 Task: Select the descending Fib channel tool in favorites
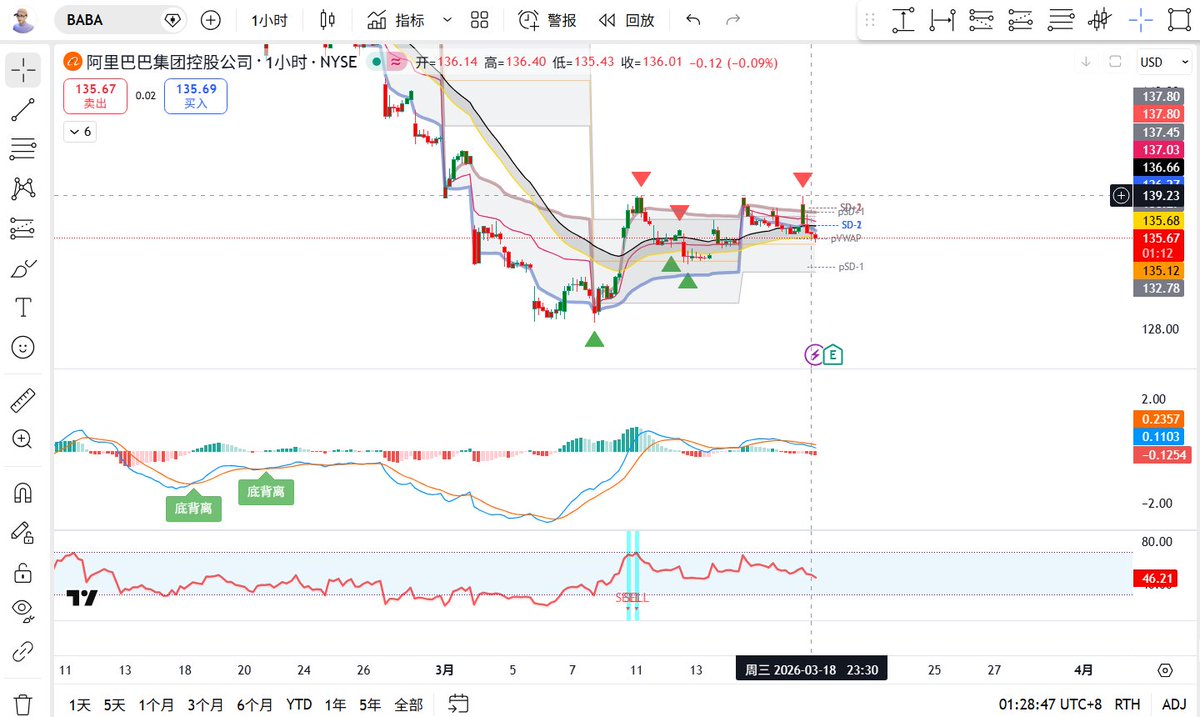(x=982, y=20)
